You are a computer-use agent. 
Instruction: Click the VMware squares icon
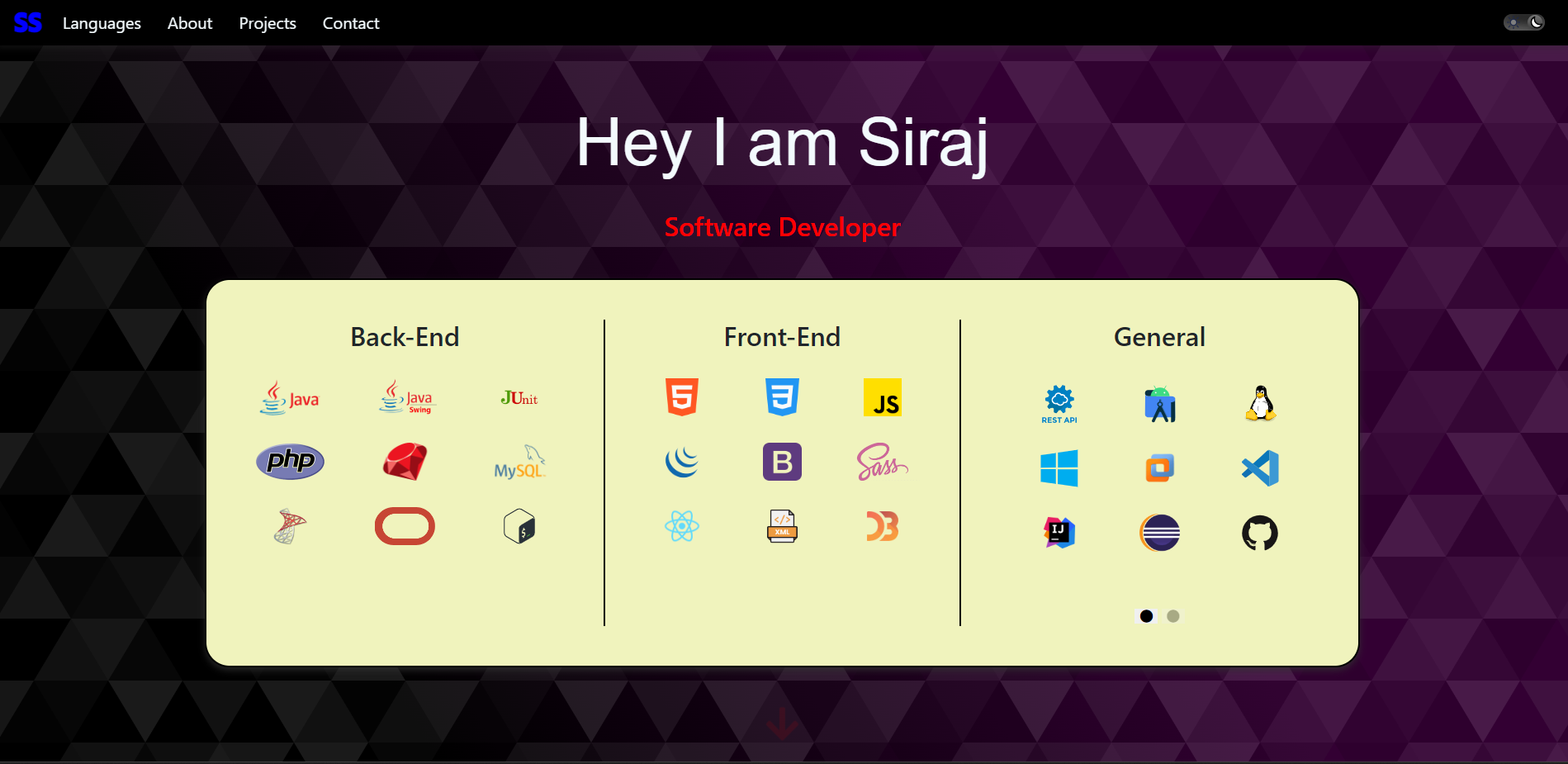(1160, 468)
